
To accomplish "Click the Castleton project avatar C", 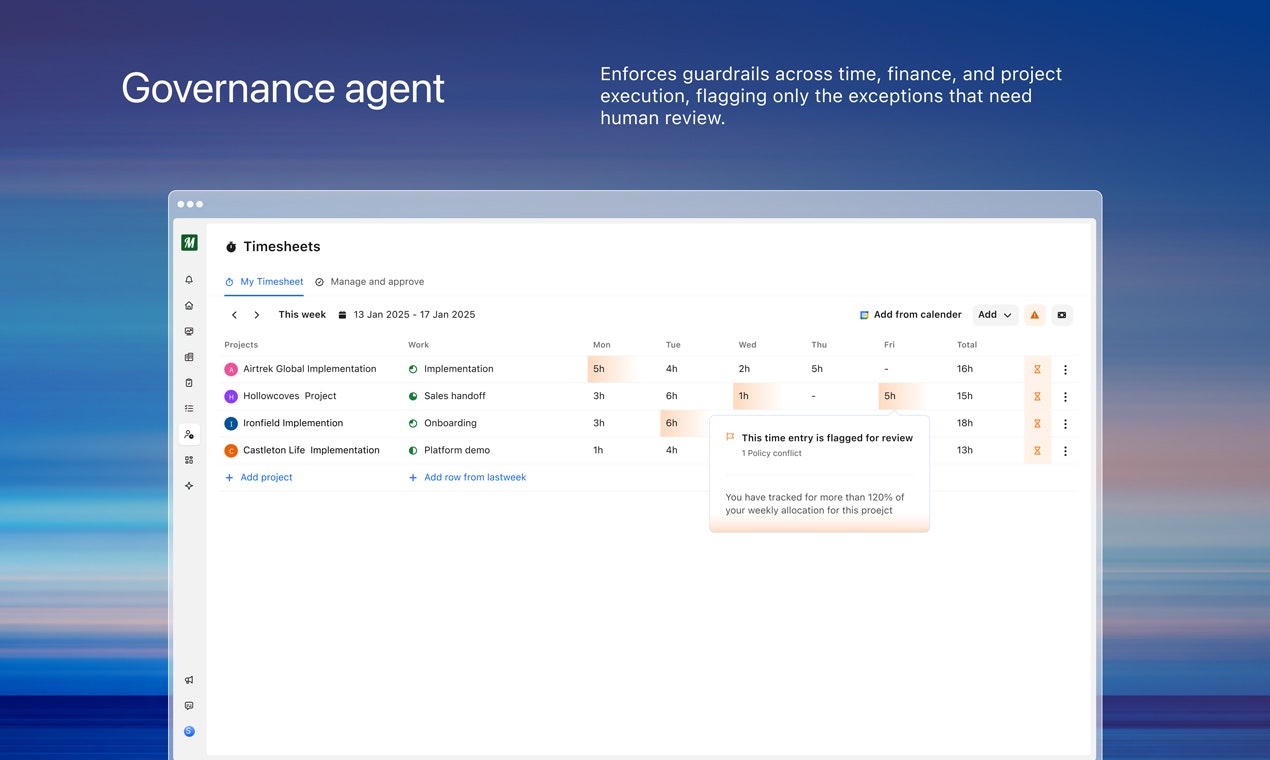I will pos(231,451).
